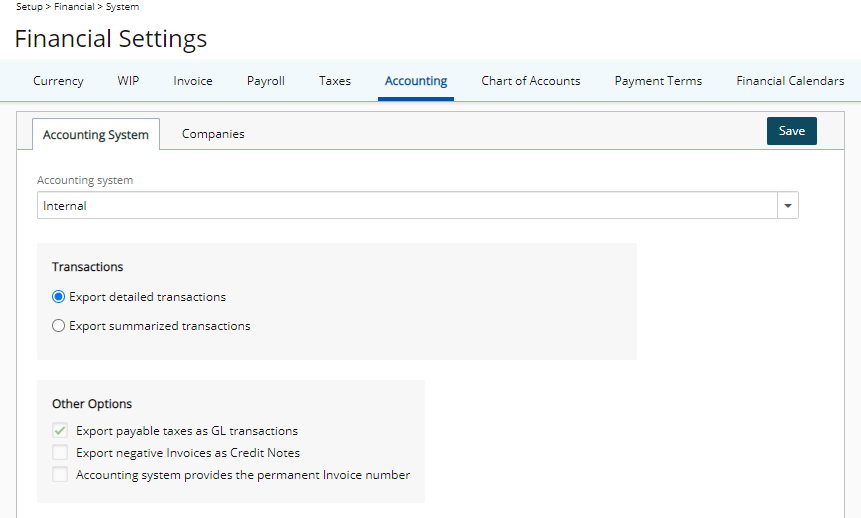Switch to Financial Calendars tab

tap(790, 81)
